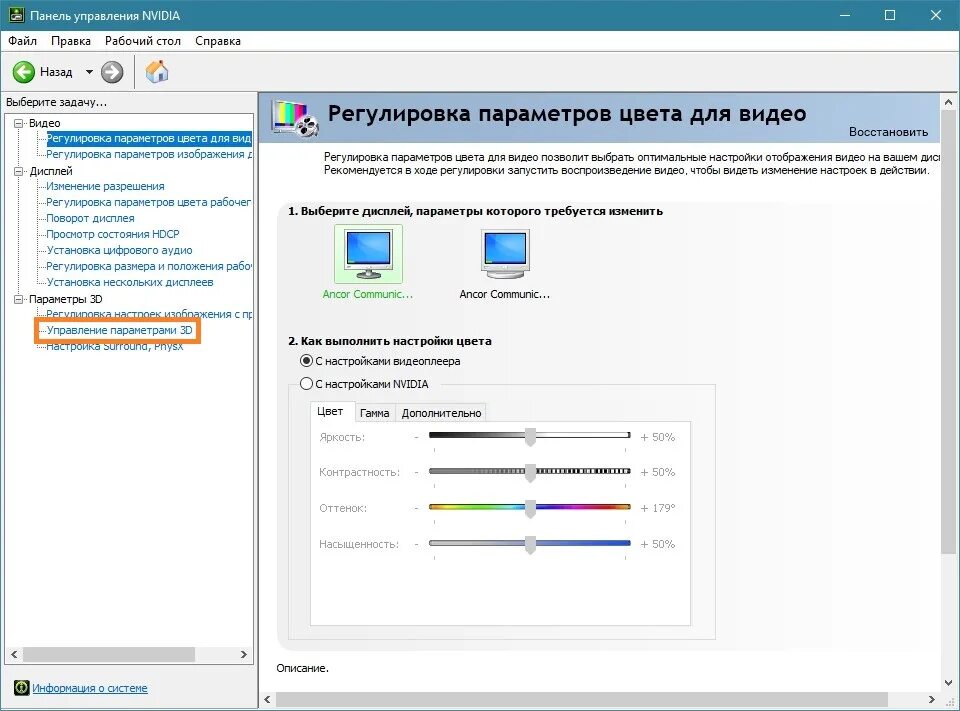Select Регулировка параметров изображения item
The width and height of the screenshot is (960, 711).
pyautogui.click(x=149, y=154)
